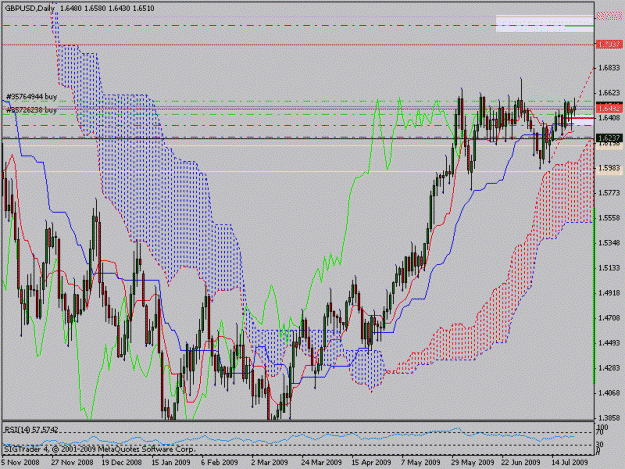Click the 6 Feb 2009 date label

(220, 462)
